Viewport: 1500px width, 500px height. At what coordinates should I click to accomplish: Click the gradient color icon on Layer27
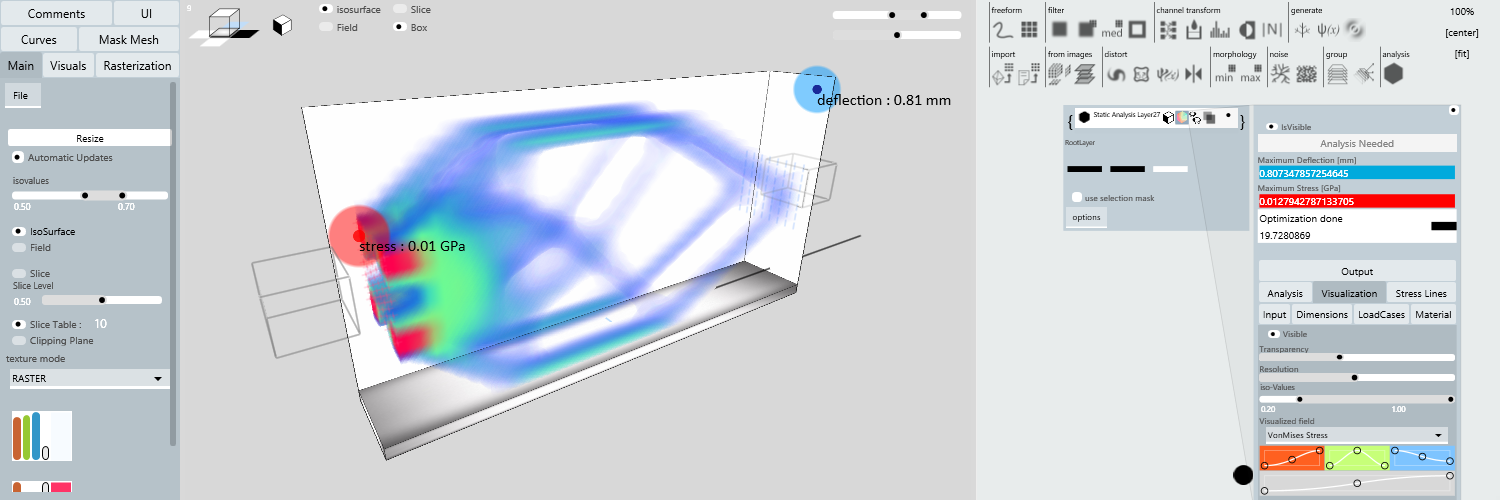pos(1181,117)
